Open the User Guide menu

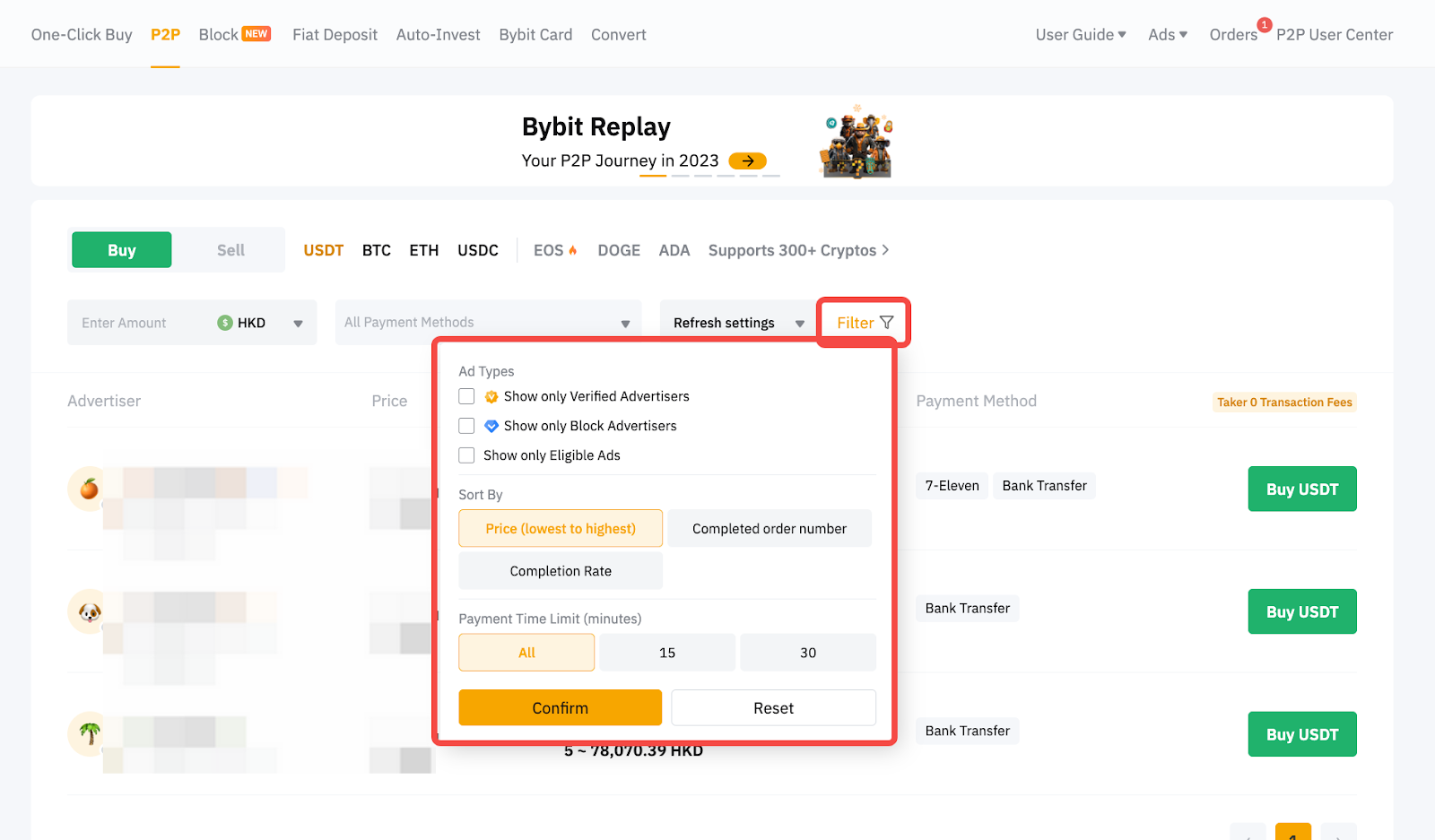[1080, 35]
